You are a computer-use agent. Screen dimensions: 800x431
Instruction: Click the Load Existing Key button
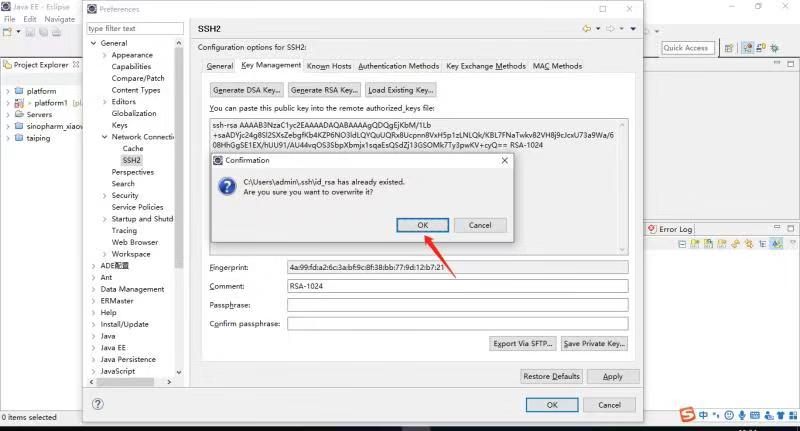click(x=401, y=90)
